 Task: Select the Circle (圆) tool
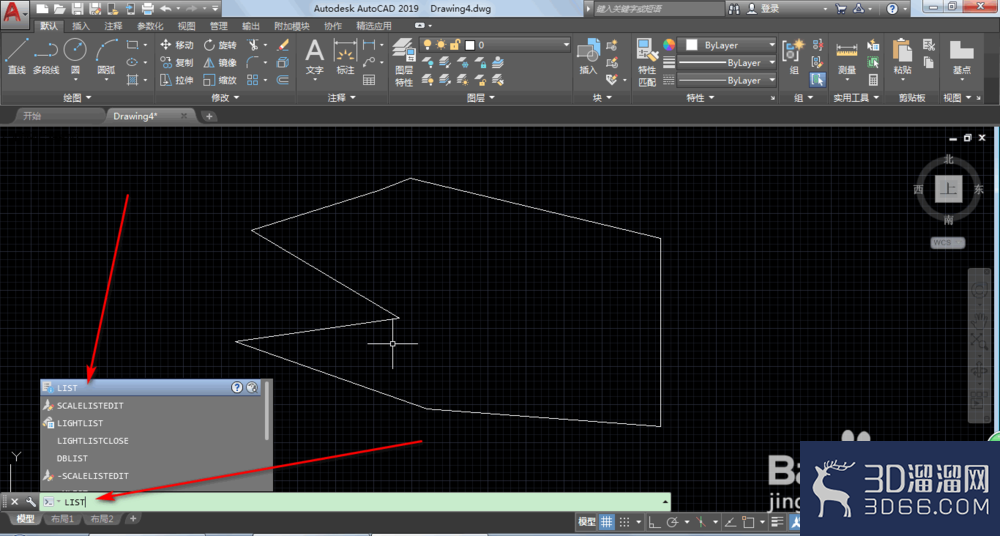75,56
